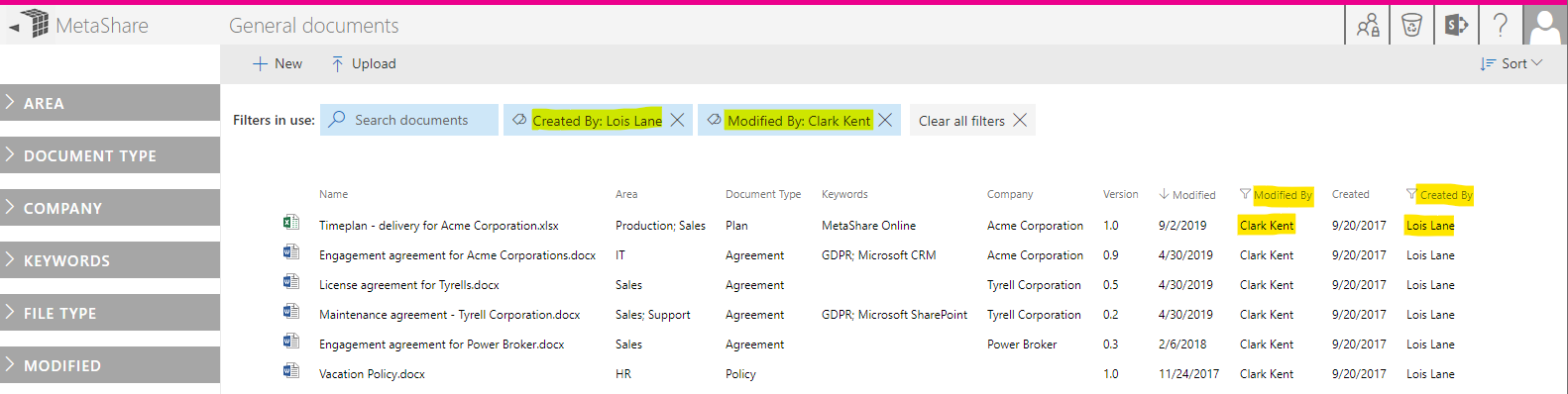Open the Sort dropdown

coord(1512,63)
